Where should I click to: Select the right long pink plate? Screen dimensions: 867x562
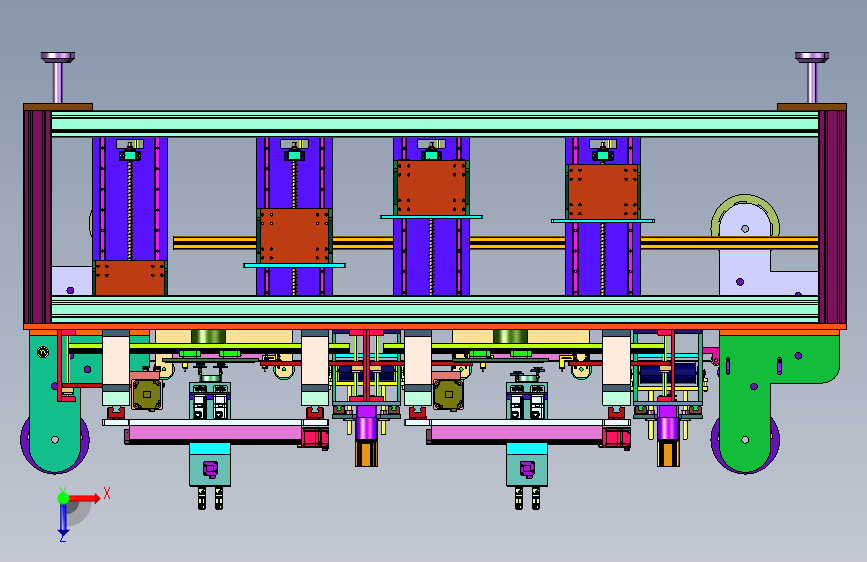pyautogui.click(x=517, y=432)
